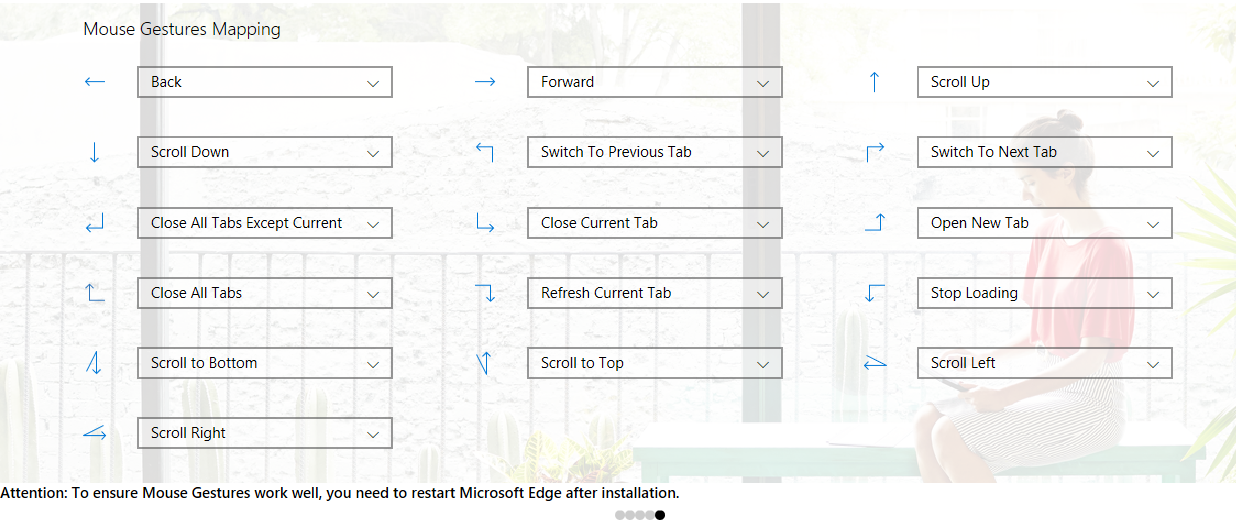Image resolution: width=1236 pixels, height=528 pixels.
Task: Click gesture icon beside Close All Tabs
Action: click(95, 293)
